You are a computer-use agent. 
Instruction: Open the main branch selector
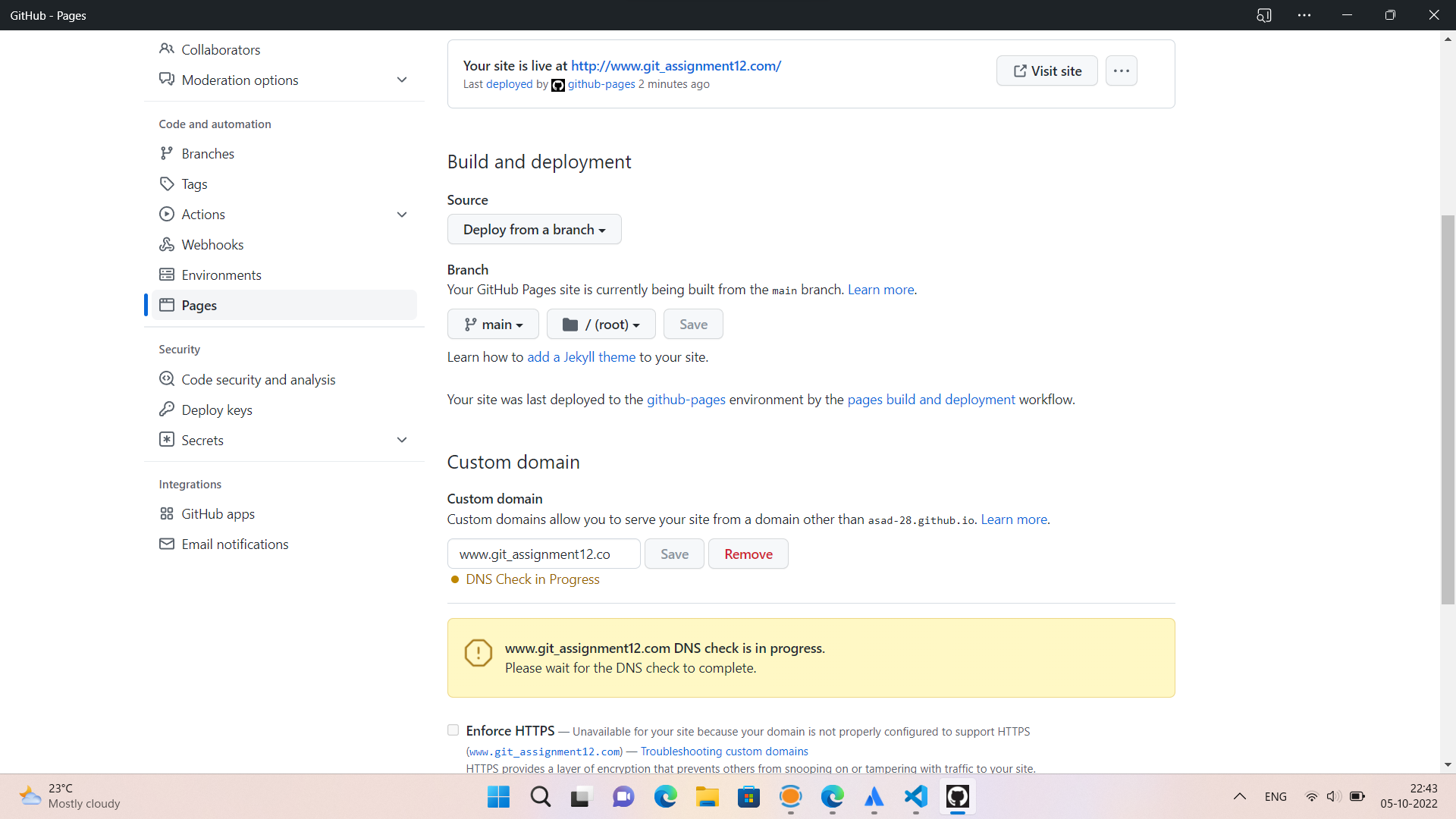tap(492, 324)
